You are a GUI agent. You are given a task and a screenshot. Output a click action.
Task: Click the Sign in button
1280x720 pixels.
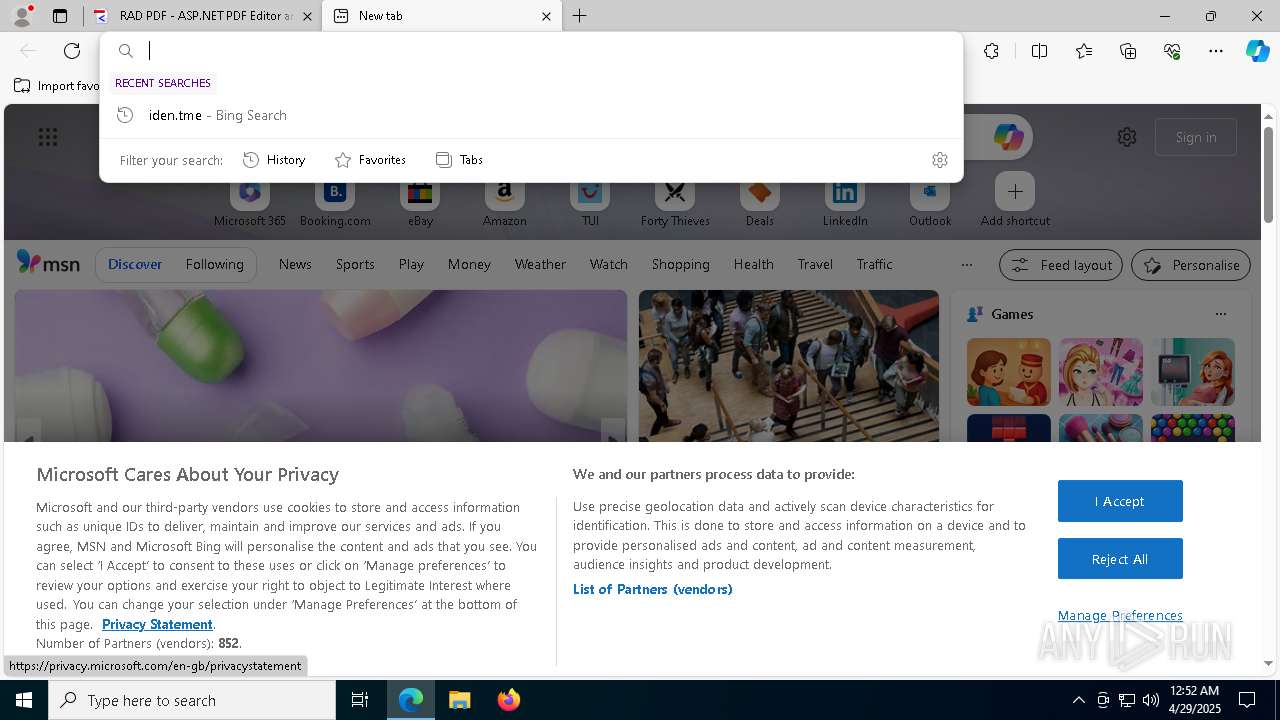(x=1196, y=137)
